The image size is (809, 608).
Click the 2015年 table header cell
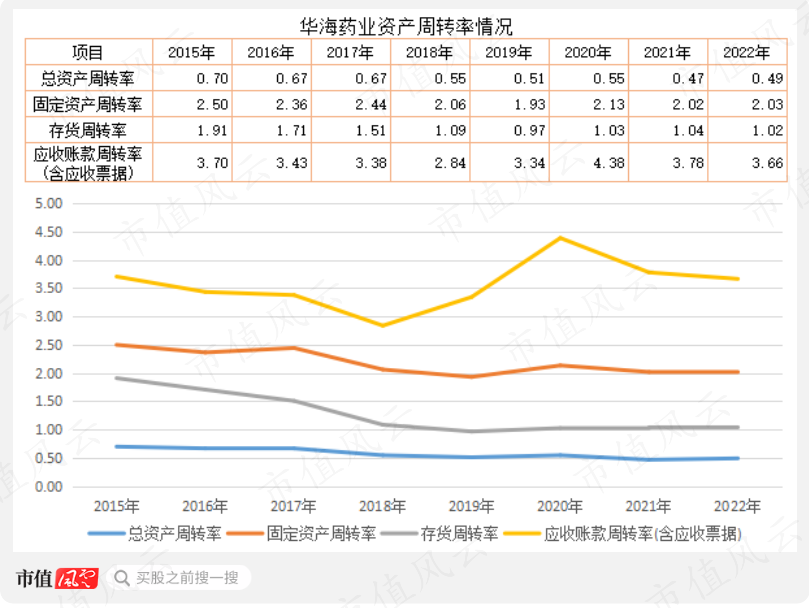(192, 52)
